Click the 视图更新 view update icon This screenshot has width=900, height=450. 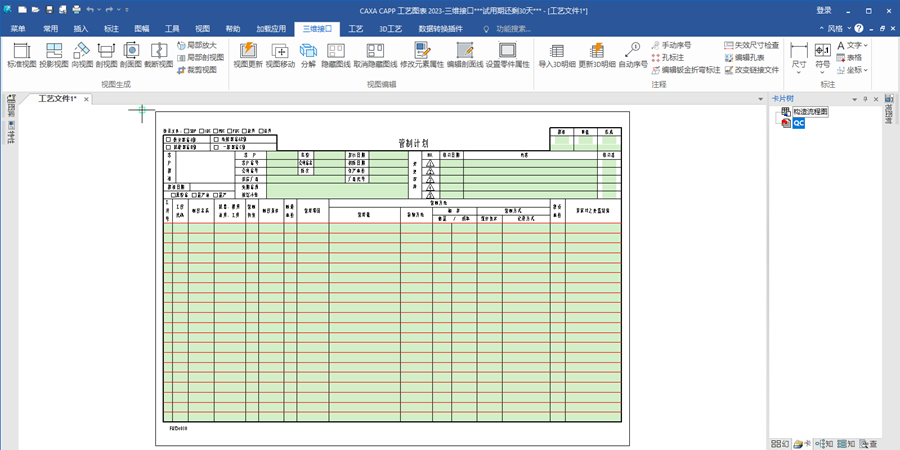[x=248, y=56]
